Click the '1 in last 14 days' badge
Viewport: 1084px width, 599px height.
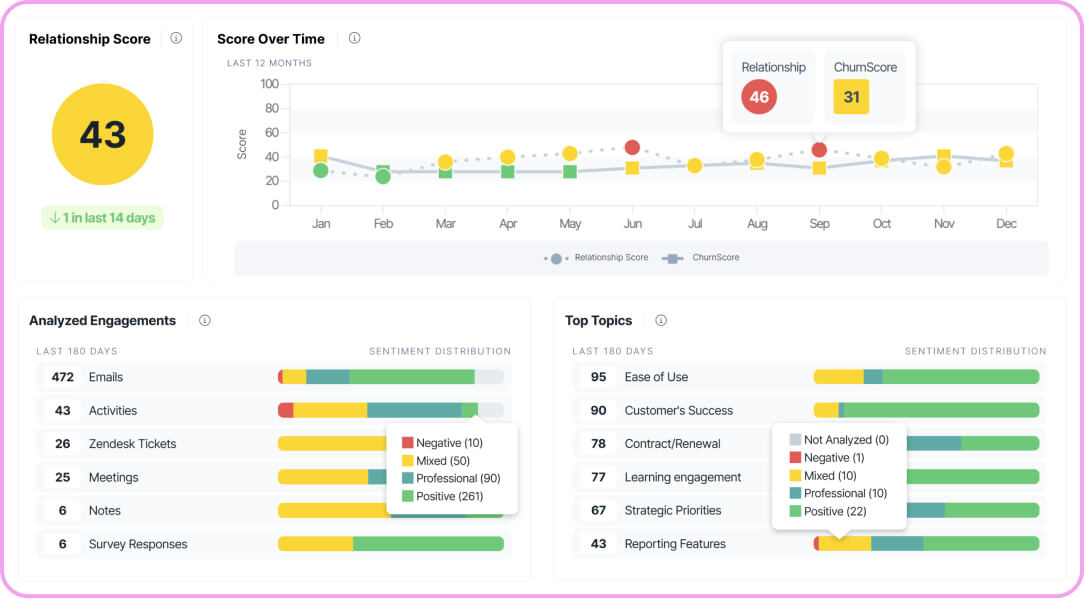point(102,218)
